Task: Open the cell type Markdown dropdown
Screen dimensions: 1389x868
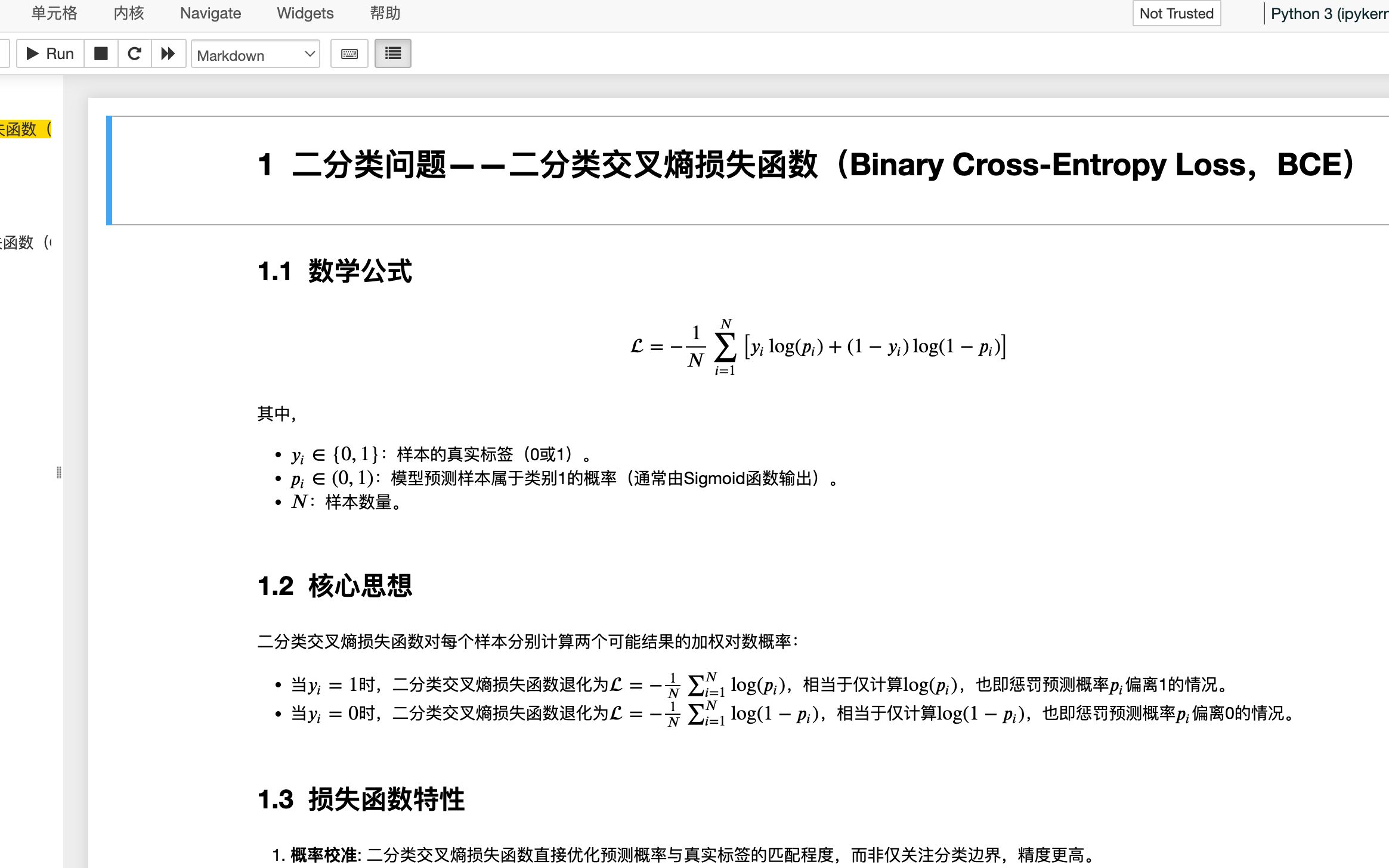Action: 256,54
